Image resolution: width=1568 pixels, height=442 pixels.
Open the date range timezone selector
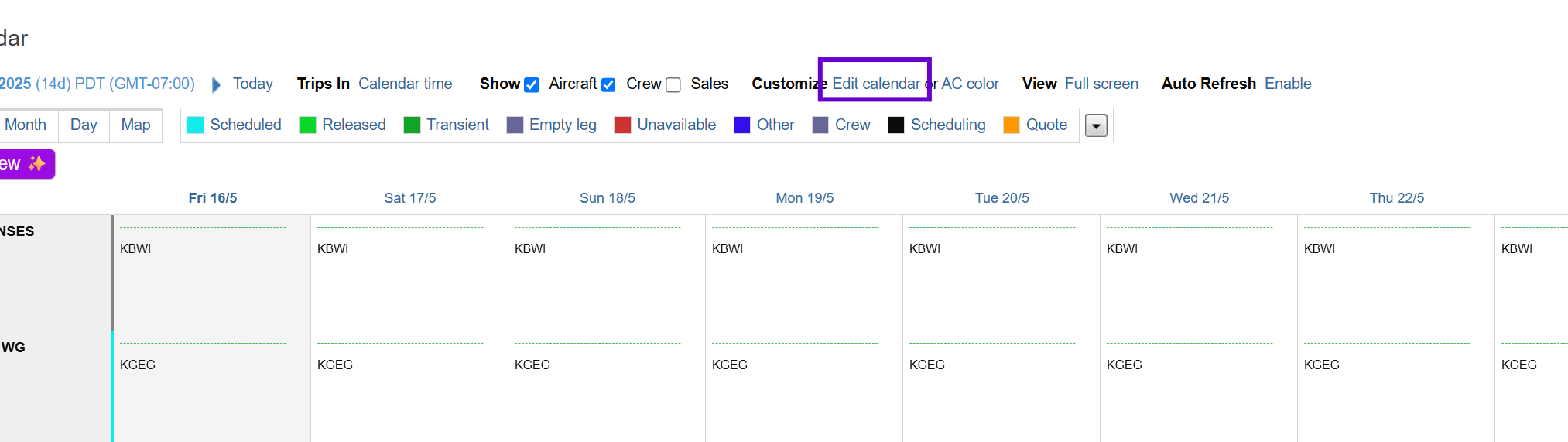tap(97, 84)
